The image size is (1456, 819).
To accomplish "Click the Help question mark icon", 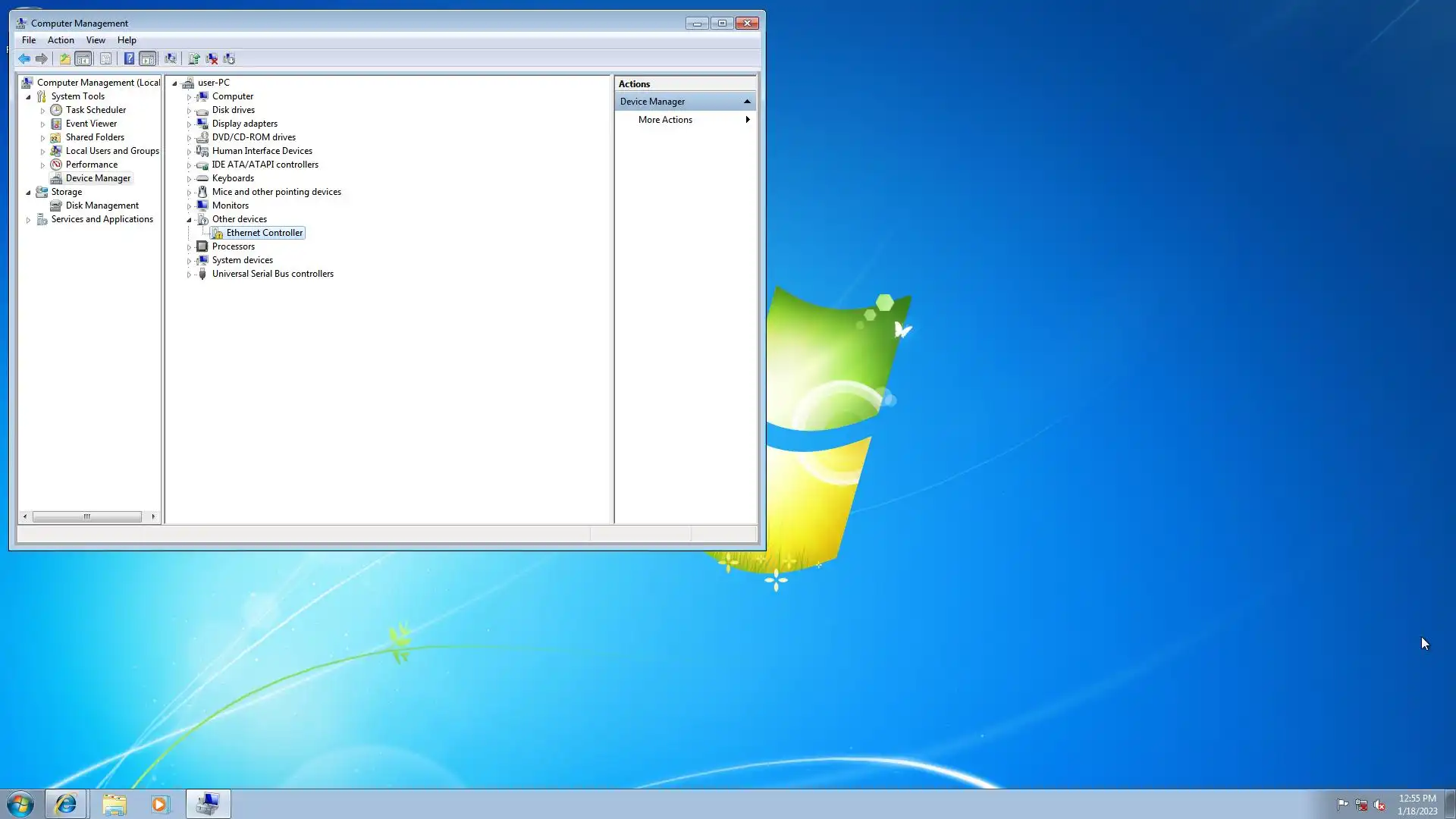I will (129, 58).
